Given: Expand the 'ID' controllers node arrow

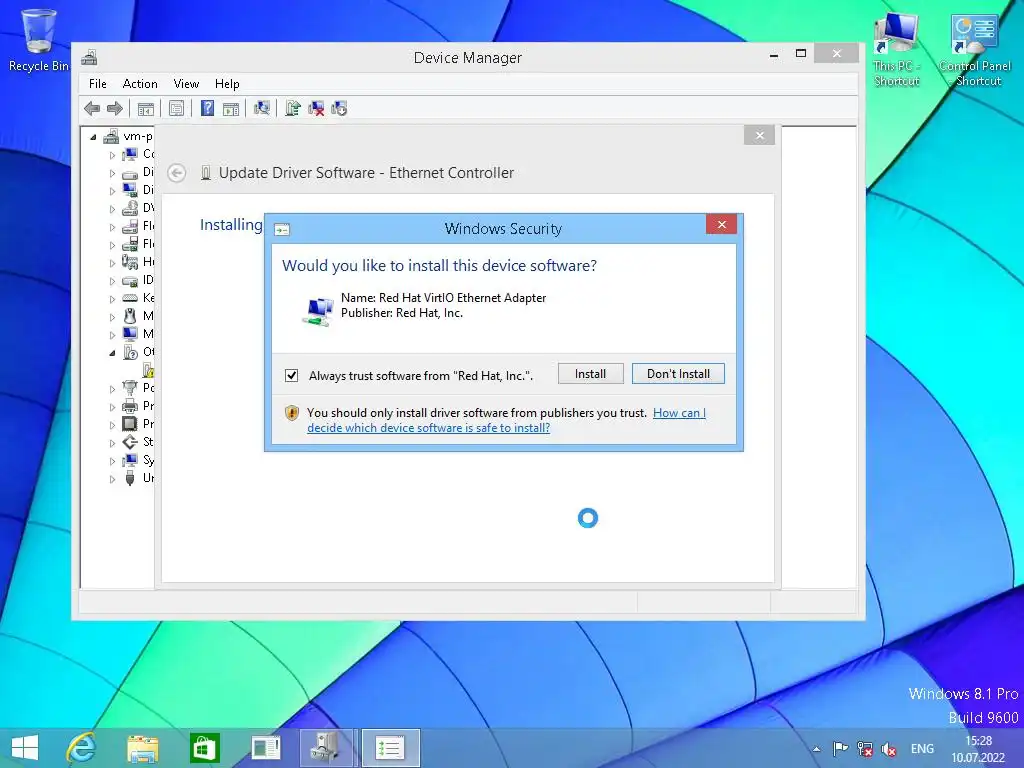Looking at the screenshot, I should pyautogui.click(x=112, y=281).
